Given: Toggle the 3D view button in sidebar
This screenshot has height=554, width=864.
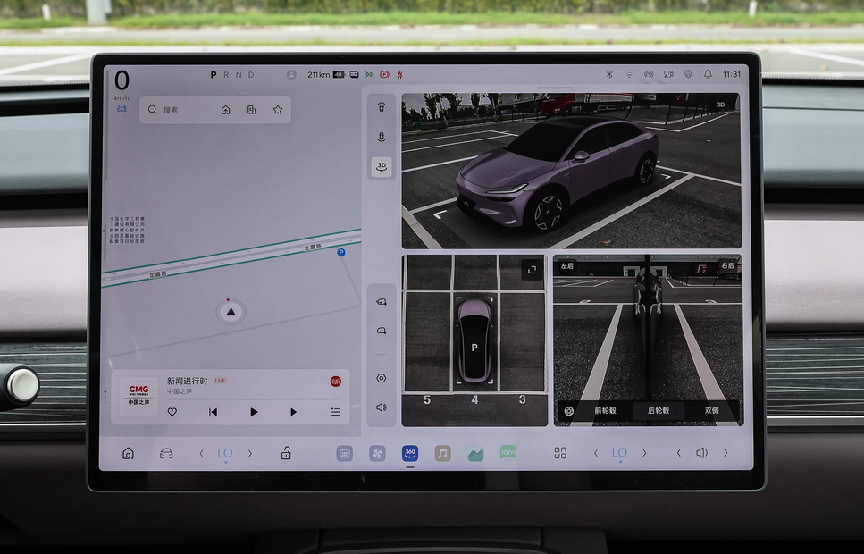Looking at the screenshot, I should pyautogui.click(x=381, y=166).
